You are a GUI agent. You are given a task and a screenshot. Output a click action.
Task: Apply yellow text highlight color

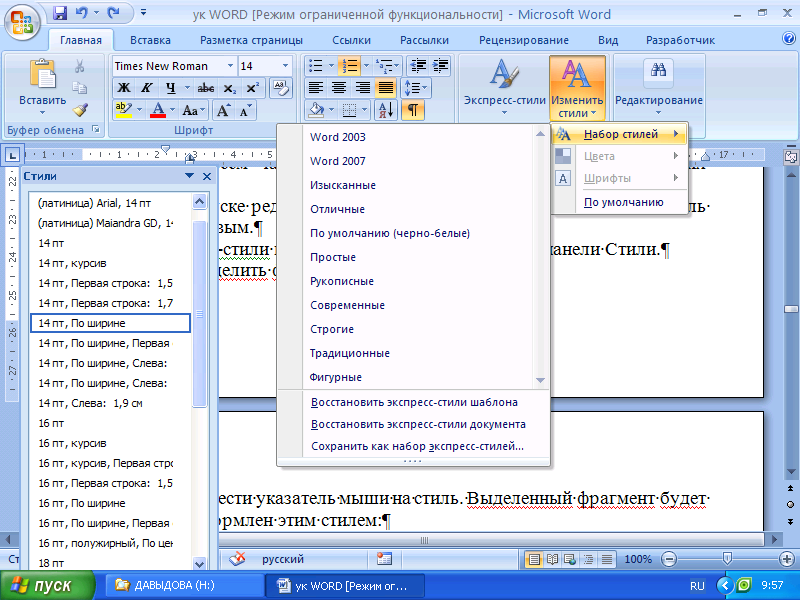[124, 110]
